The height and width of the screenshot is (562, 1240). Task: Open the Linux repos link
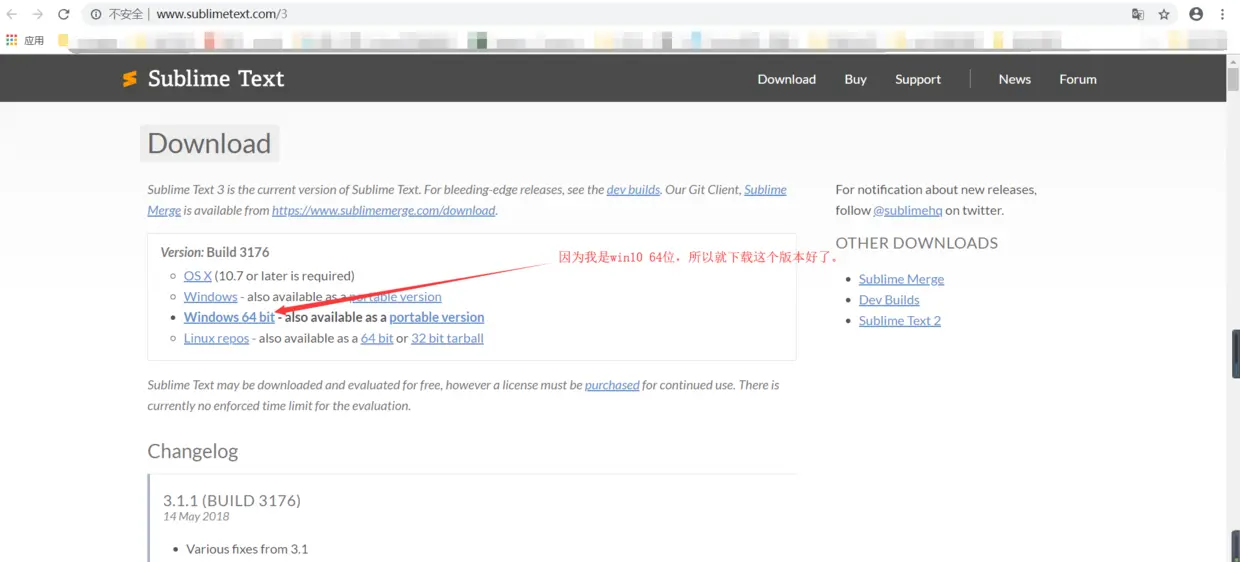point(216,338)
